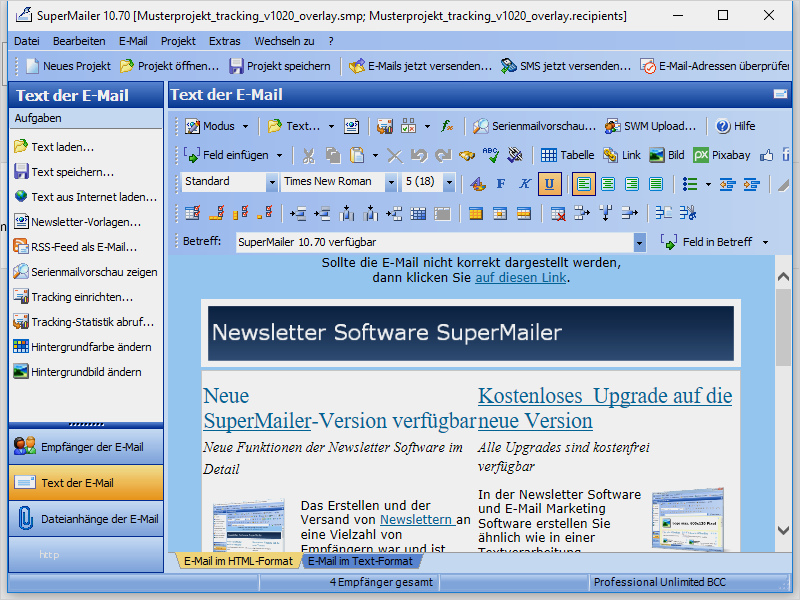
Task: Click the font color palette icon
Action: click(477, 183)
